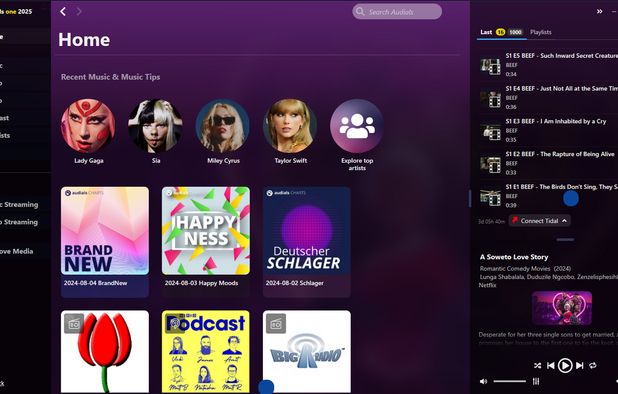This screenshot has height=394, width=618.
Task: Skip to the next track
Action: click(579, 366)
